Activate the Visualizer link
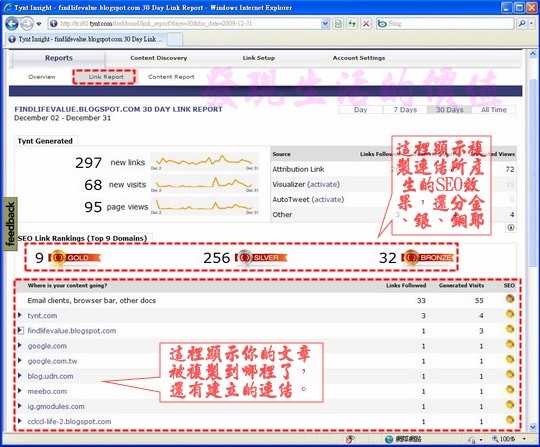 pyautogui.click(x=323, y=184)
